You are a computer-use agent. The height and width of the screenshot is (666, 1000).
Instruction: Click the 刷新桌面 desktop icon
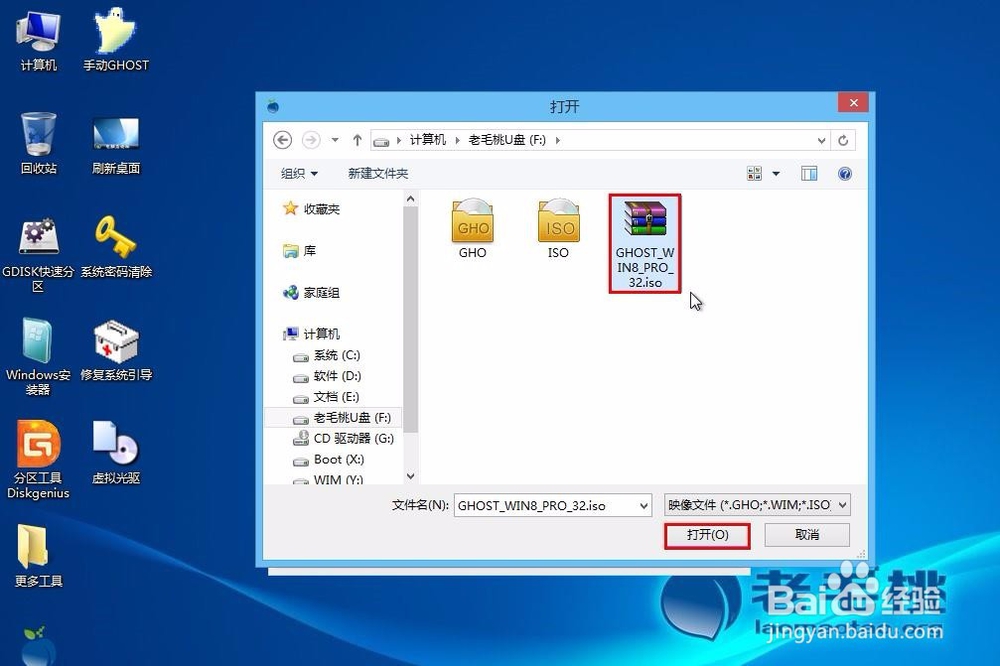tap(116, 144)
